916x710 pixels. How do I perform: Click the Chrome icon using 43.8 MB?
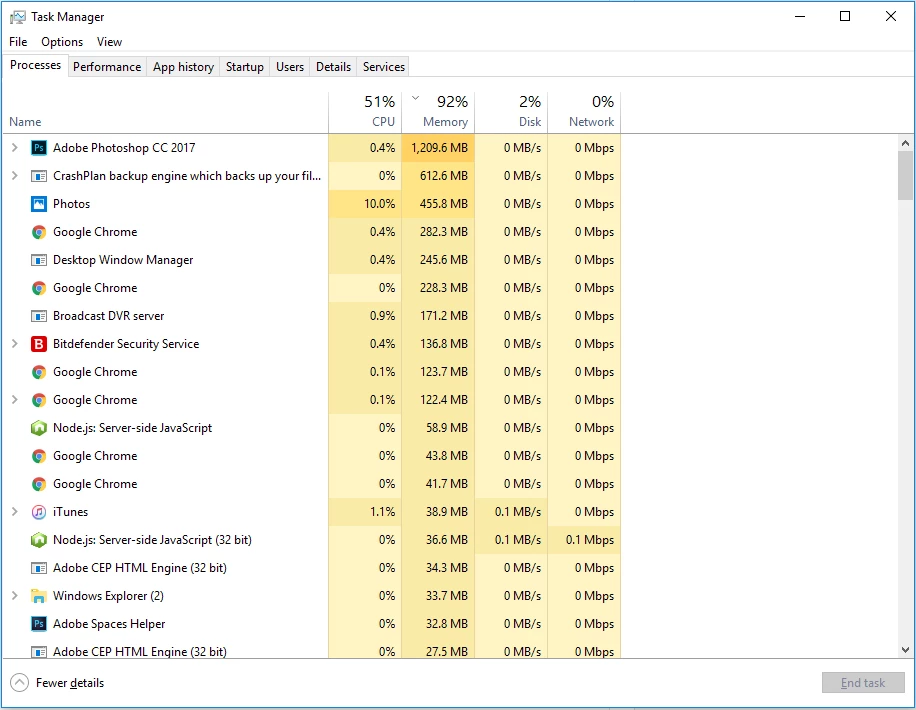click(x=39, y=456)
